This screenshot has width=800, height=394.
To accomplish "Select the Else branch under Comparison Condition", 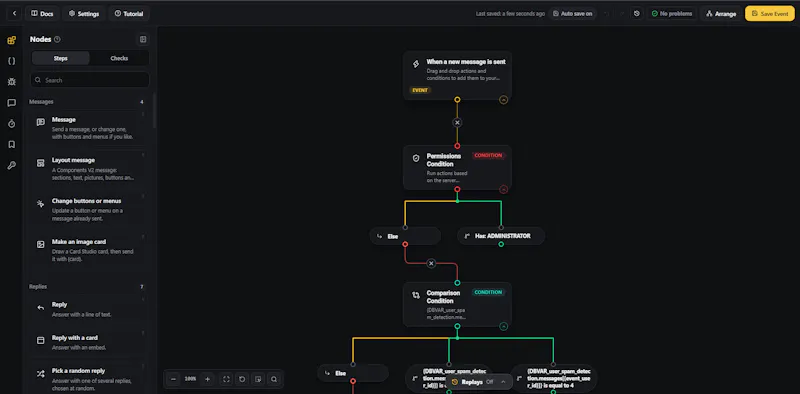I will click(353, 373).
